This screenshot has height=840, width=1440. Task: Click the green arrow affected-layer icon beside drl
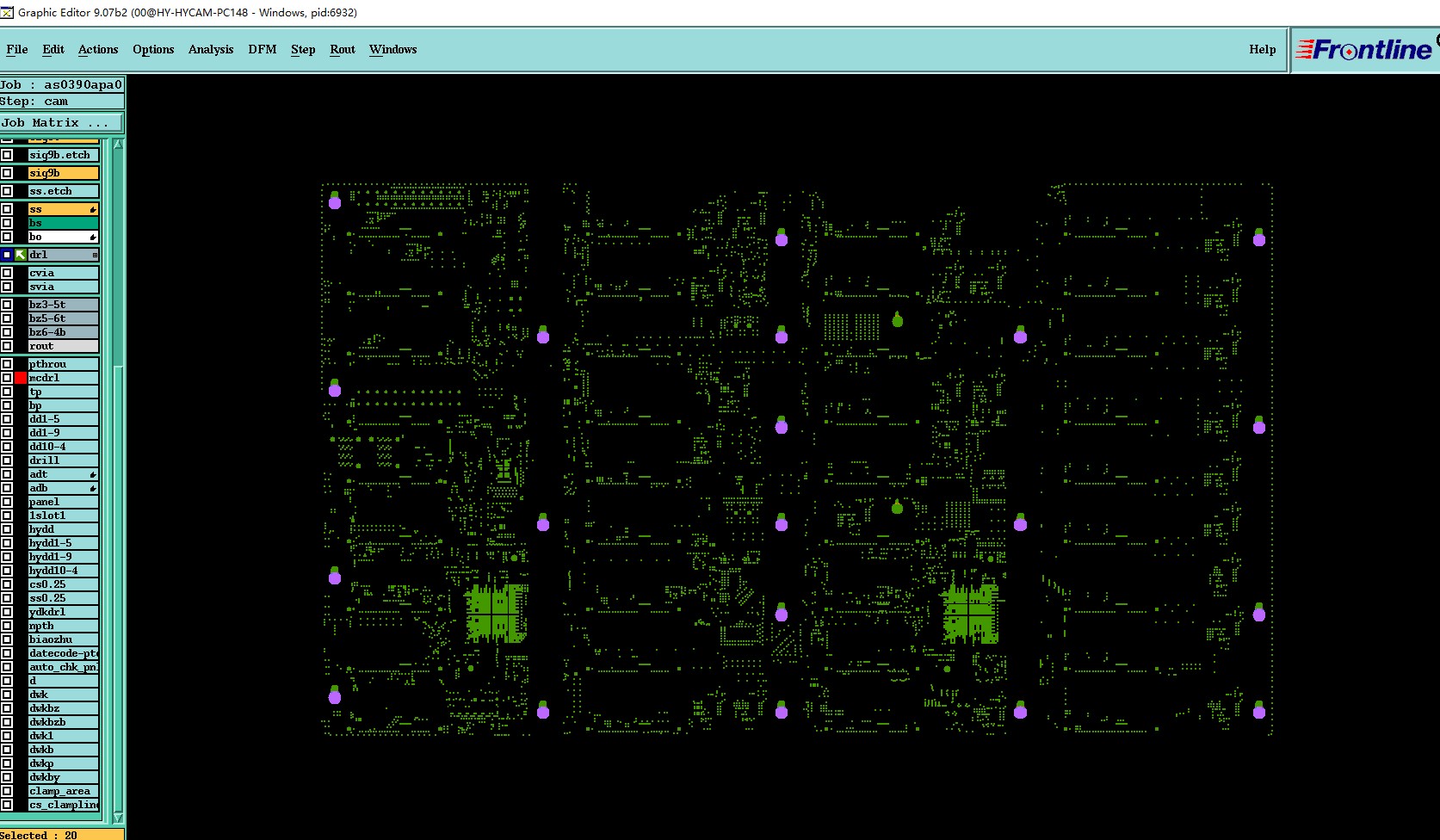(21, 255)
